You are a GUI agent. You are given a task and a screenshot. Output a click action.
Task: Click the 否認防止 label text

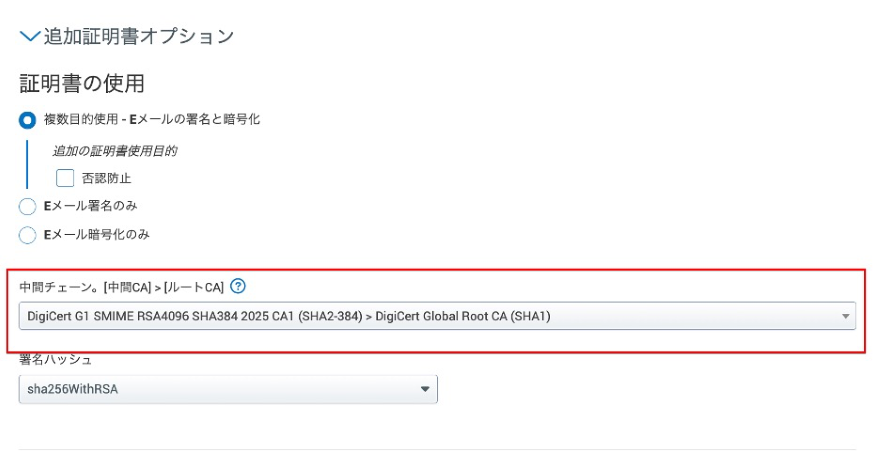pos(107,178)
